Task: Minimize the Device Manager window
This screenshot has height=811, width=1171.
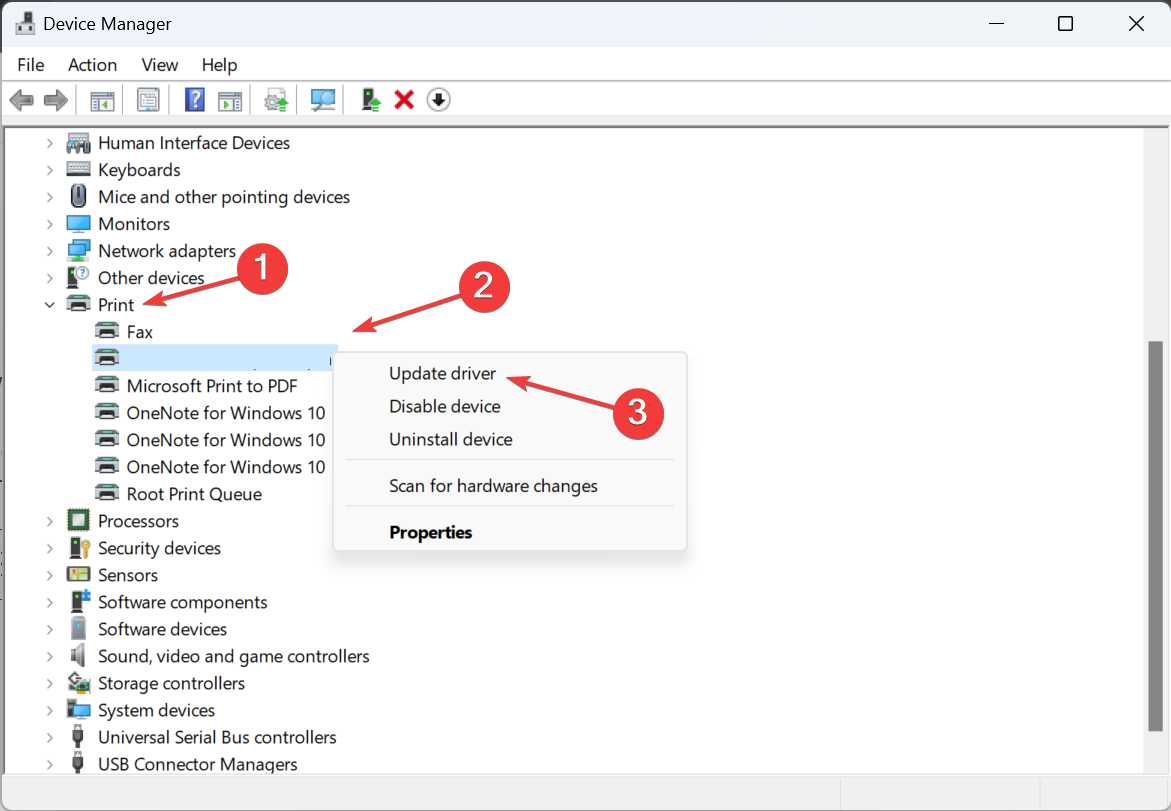Action: (x=996, y=24)
